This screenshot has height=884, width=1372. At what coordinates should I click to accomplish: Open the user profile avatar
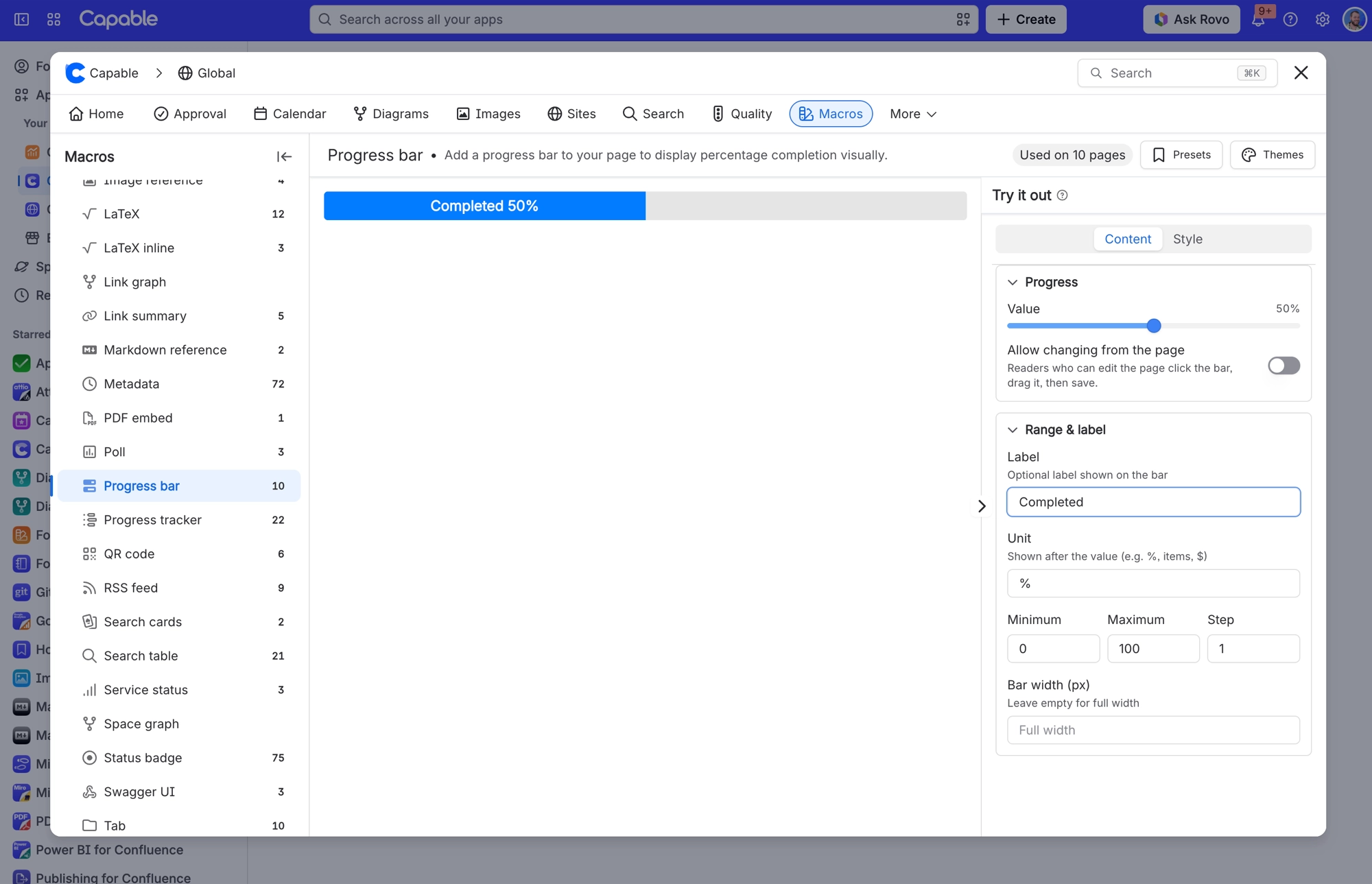pos(1354,19)
